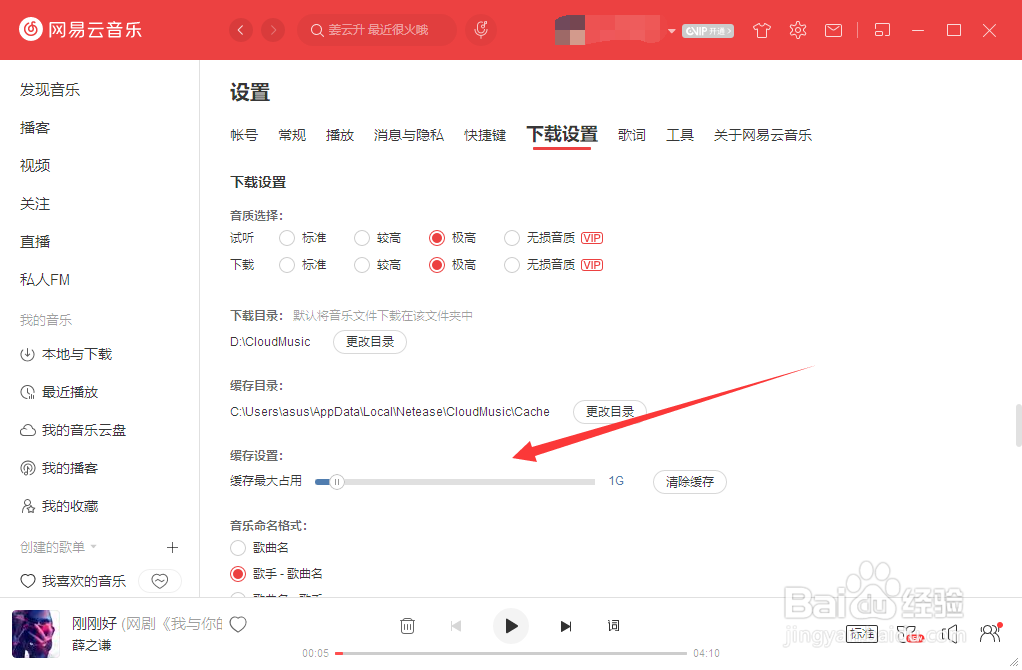Open the messages envelope icon

[x=833, y=30]
